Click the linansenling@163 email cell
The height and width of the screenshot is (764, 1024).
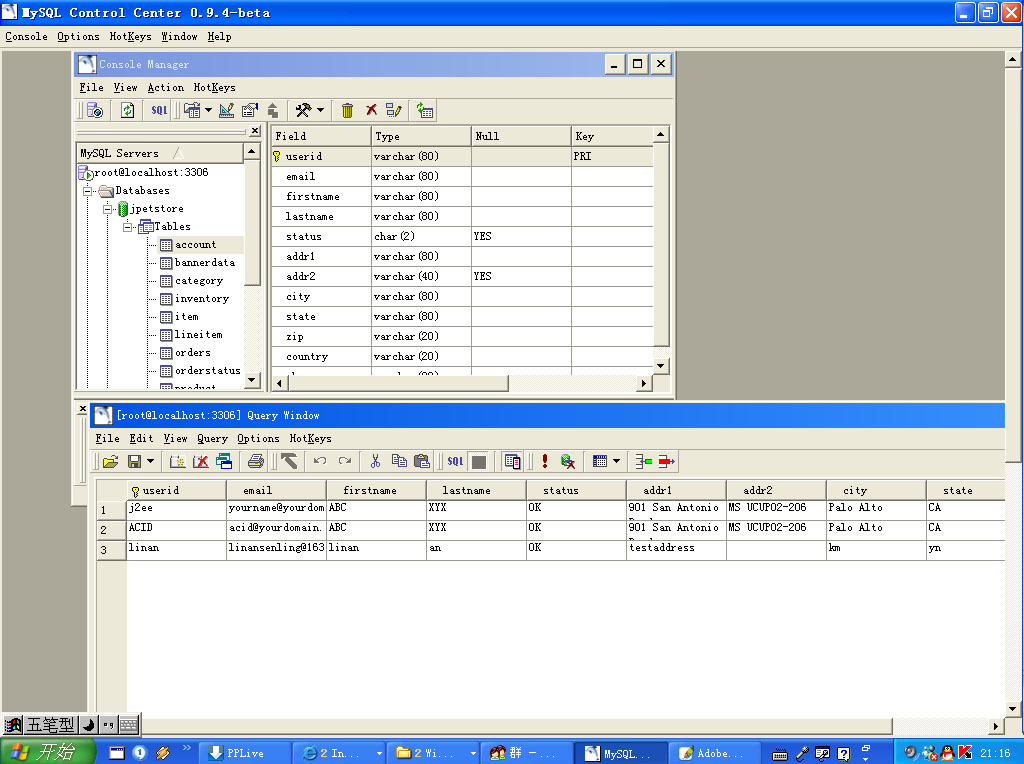click(276, 548)
